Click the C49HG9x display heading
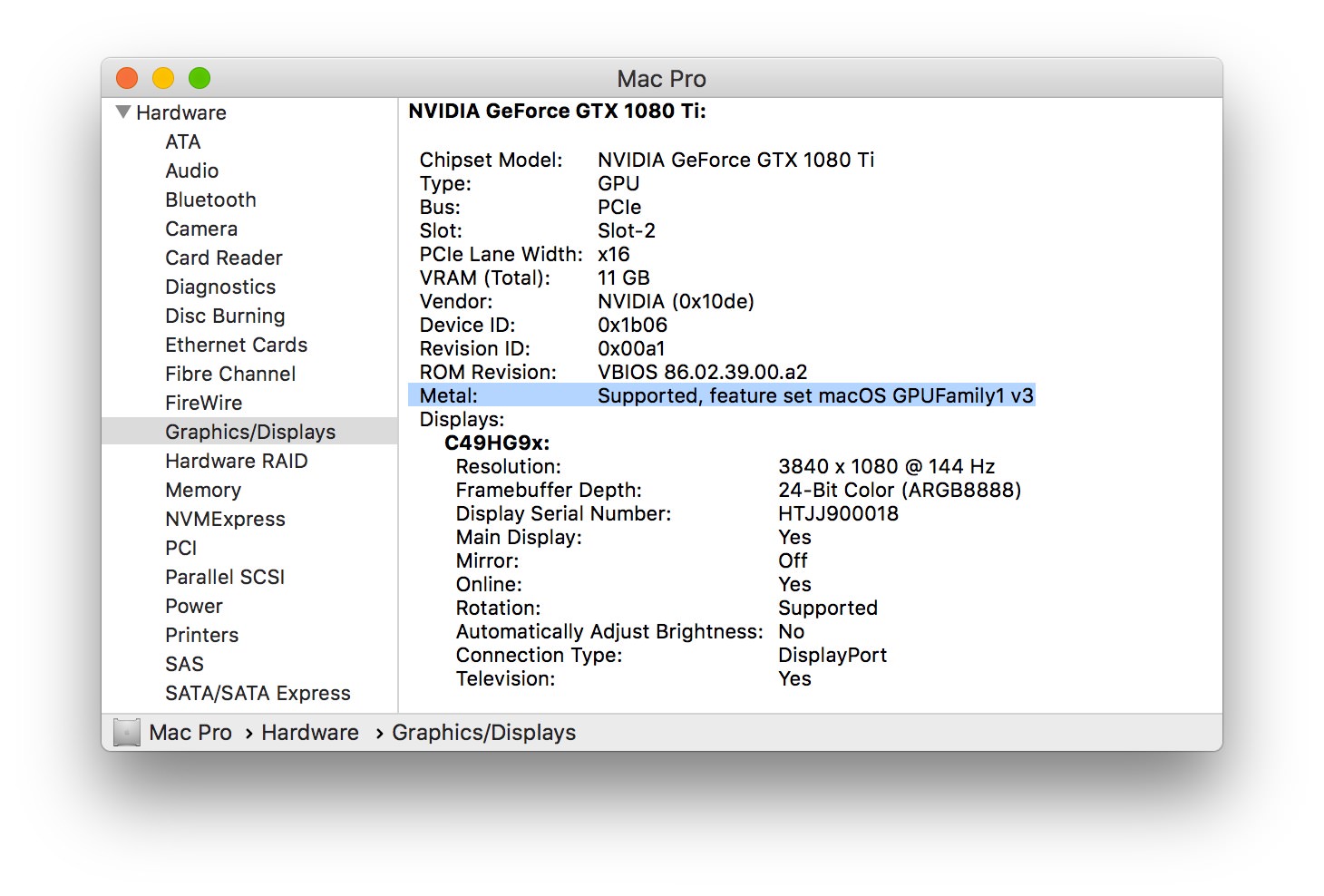This screenshot has height=896, width=1324. [497, 443]
